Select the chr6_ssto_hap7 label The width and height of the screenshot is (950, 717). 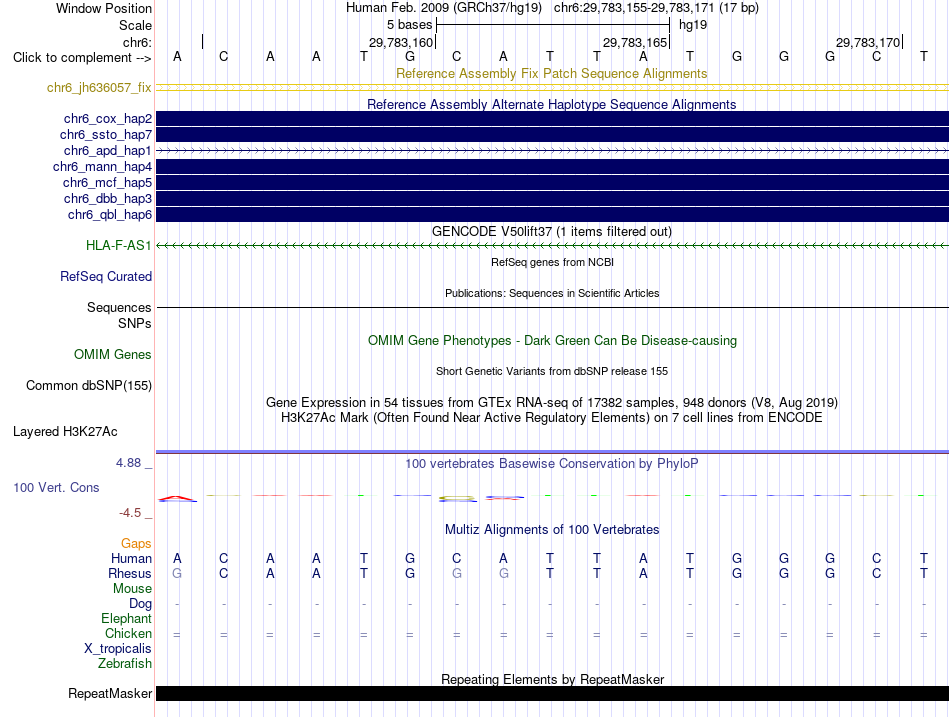click(105, 135)
